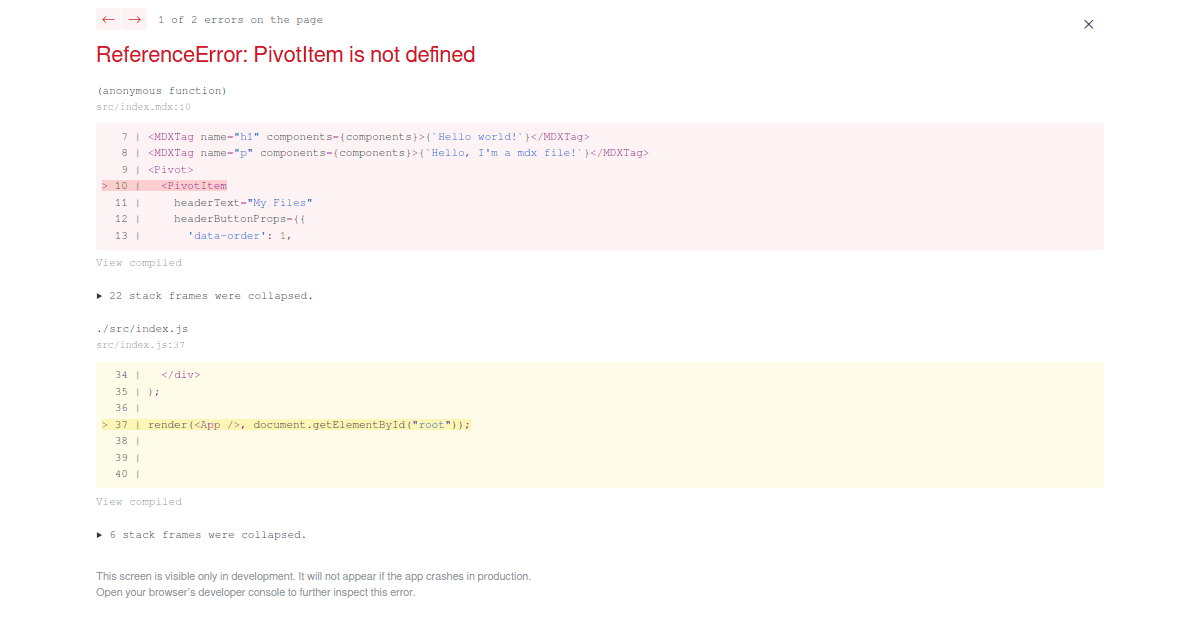
Task: Click the development-only notice text
Action: pyautogui.click(x=313, y=576)
